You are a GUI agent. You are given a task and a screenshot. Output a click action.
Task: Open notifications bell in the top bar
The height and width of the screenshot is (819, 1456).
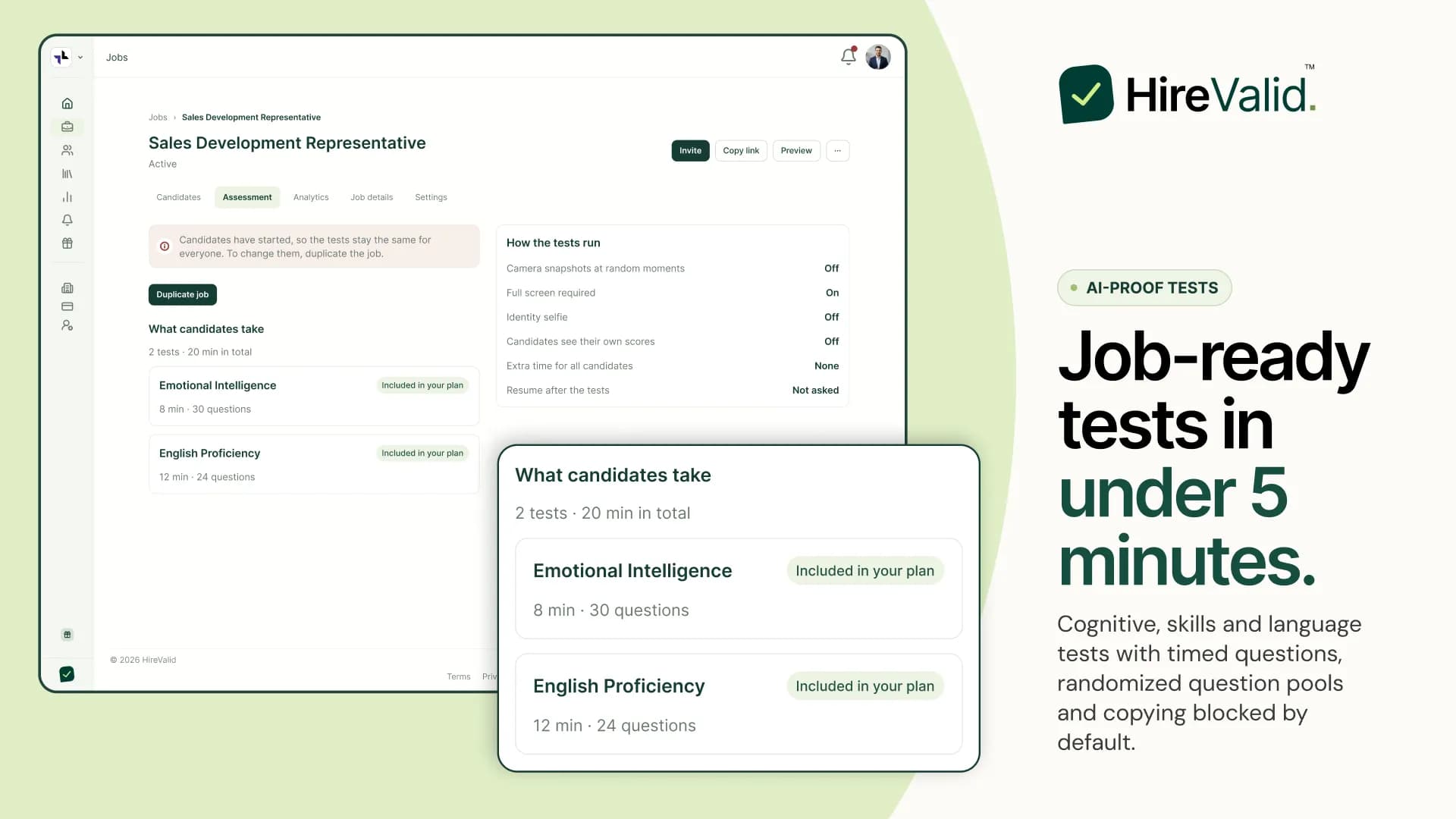849,57
